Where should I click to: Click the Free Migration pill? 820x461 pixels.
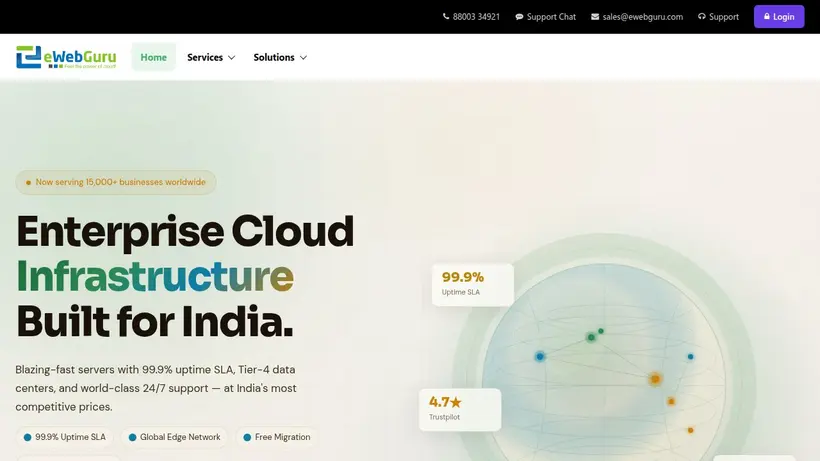[x=277, y=437]
